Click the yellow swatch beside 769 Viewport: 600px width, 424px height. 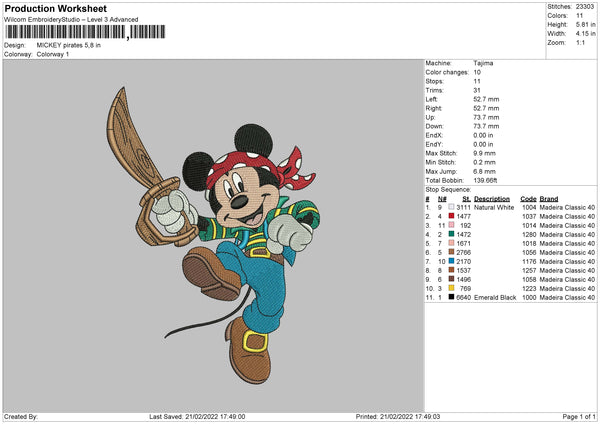click(x=452, y=288)
